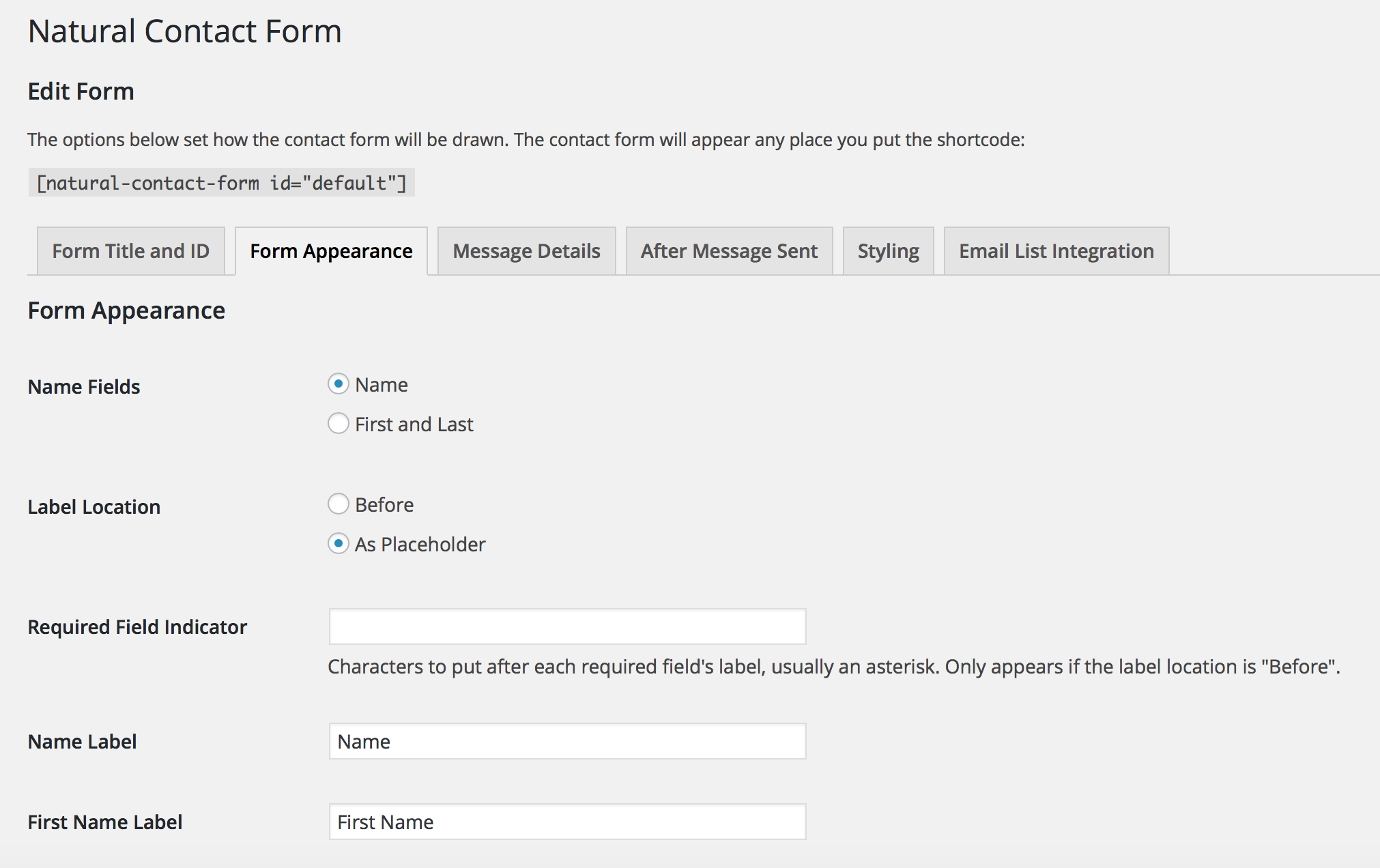Image resolution: width=1380 pixels, height=868 pixels.
Task: Switch to the Message Details tab
Action: pyautogui.click(x=526, y=251)
